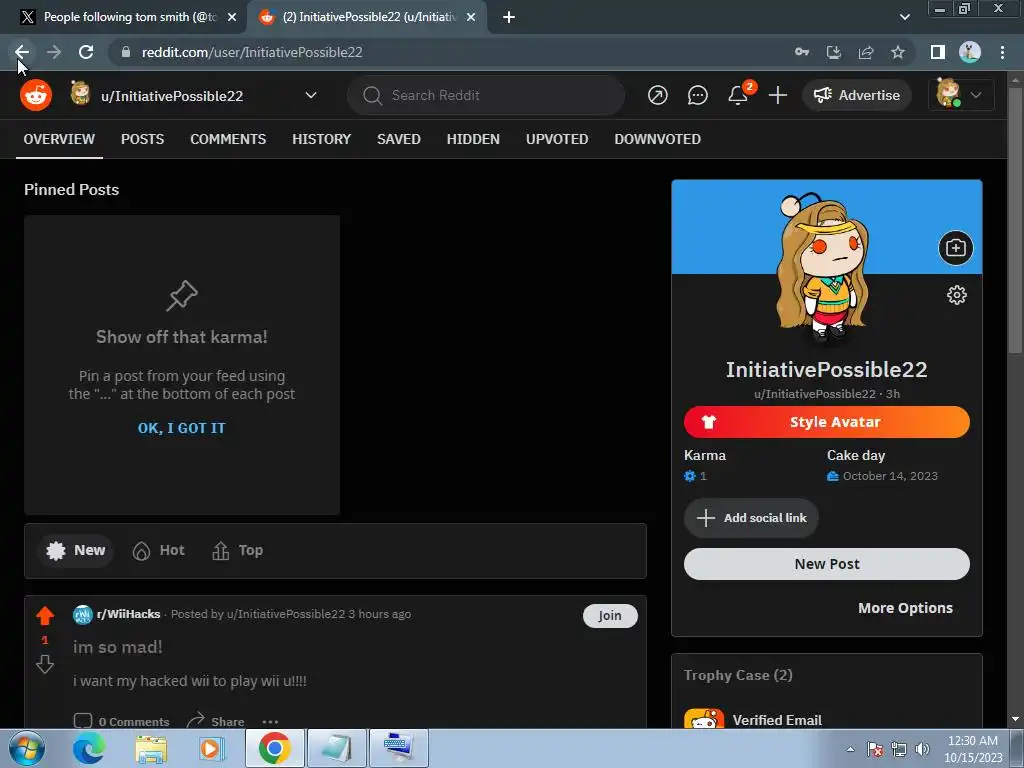
Task: Open the user account dropdown at top right
Action: 960,95
